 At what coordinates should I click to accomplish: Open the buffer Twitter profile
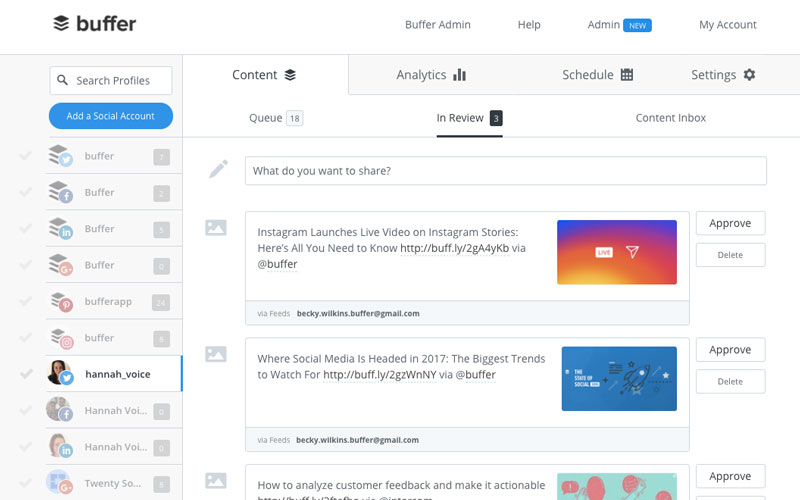(x=100, y=157)
